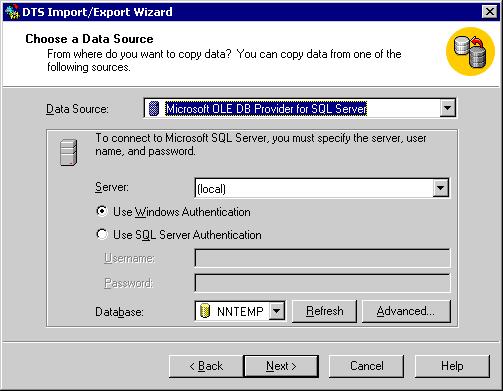This screenshot has width=503, height=391.
Task: Cancel the wizard
Action: point(366,366)
